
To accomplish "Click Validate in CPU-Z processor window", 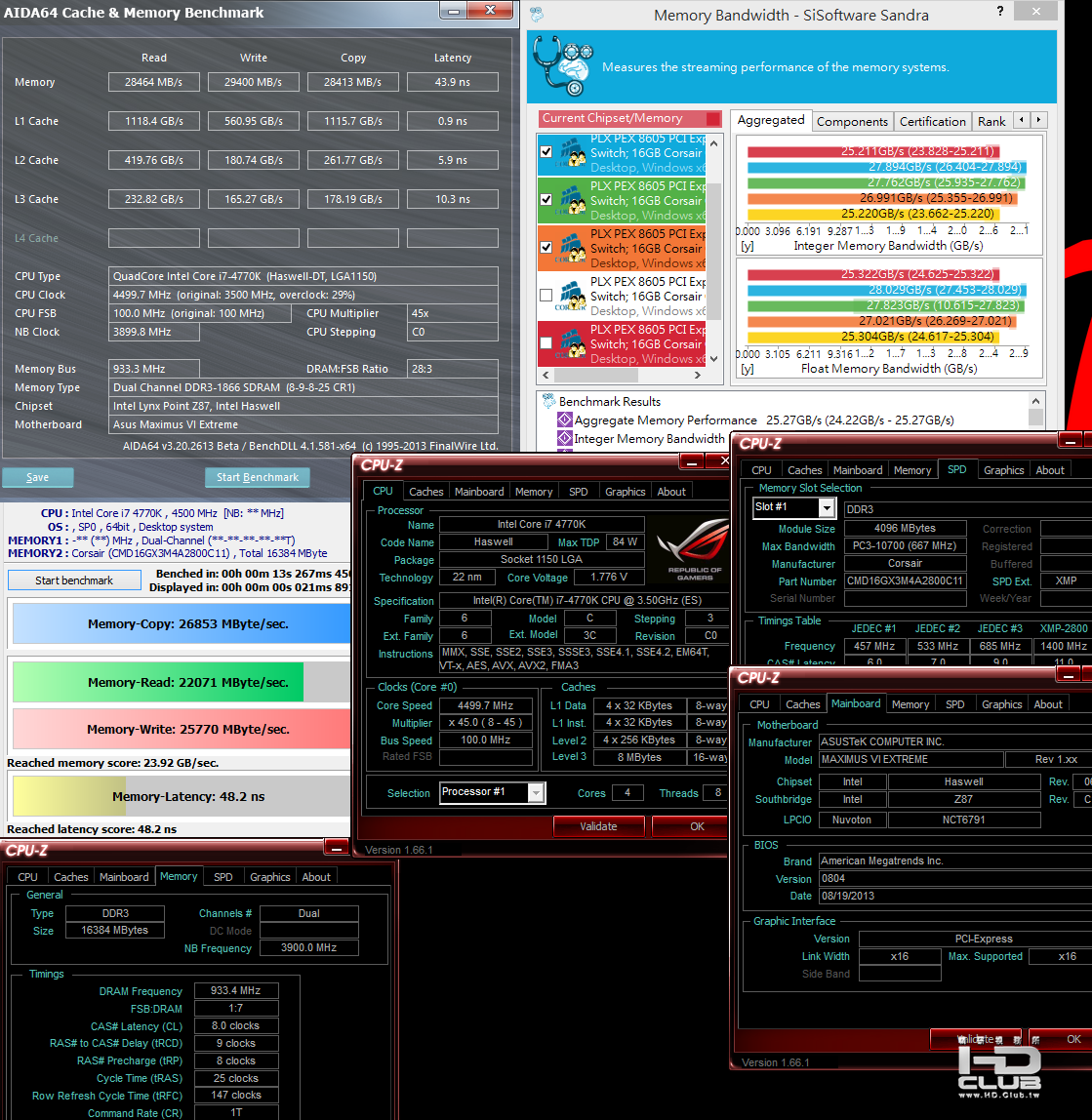I will (x=598, y=826).
